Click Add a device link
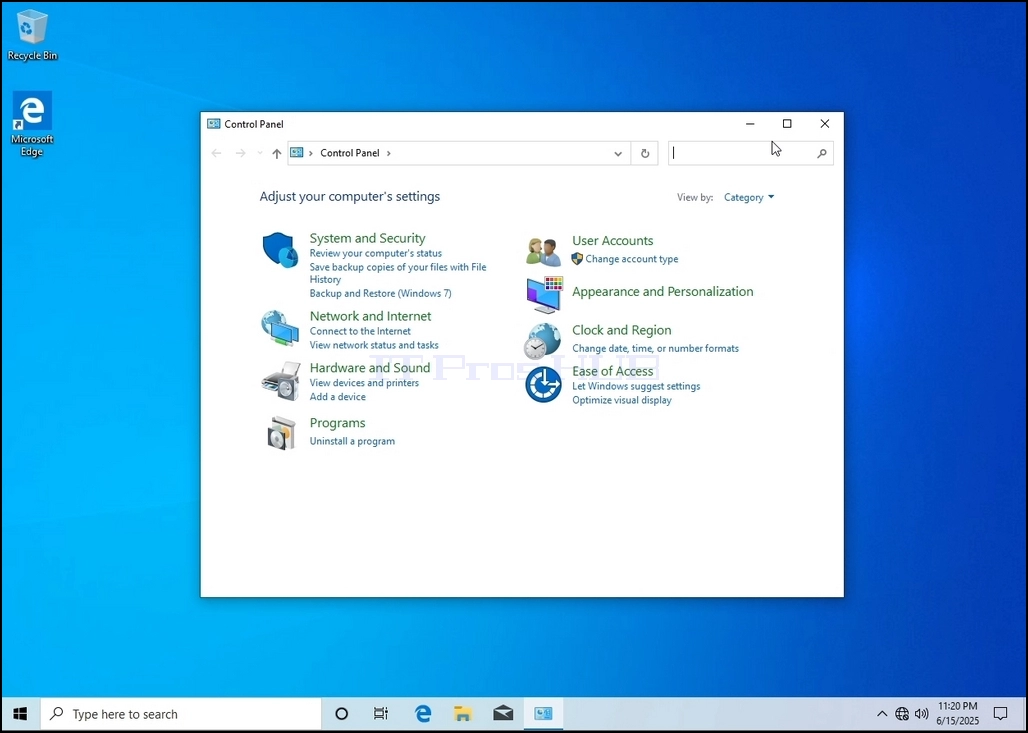The height and width of the screenshot is (733, 1028). point(338,397)
